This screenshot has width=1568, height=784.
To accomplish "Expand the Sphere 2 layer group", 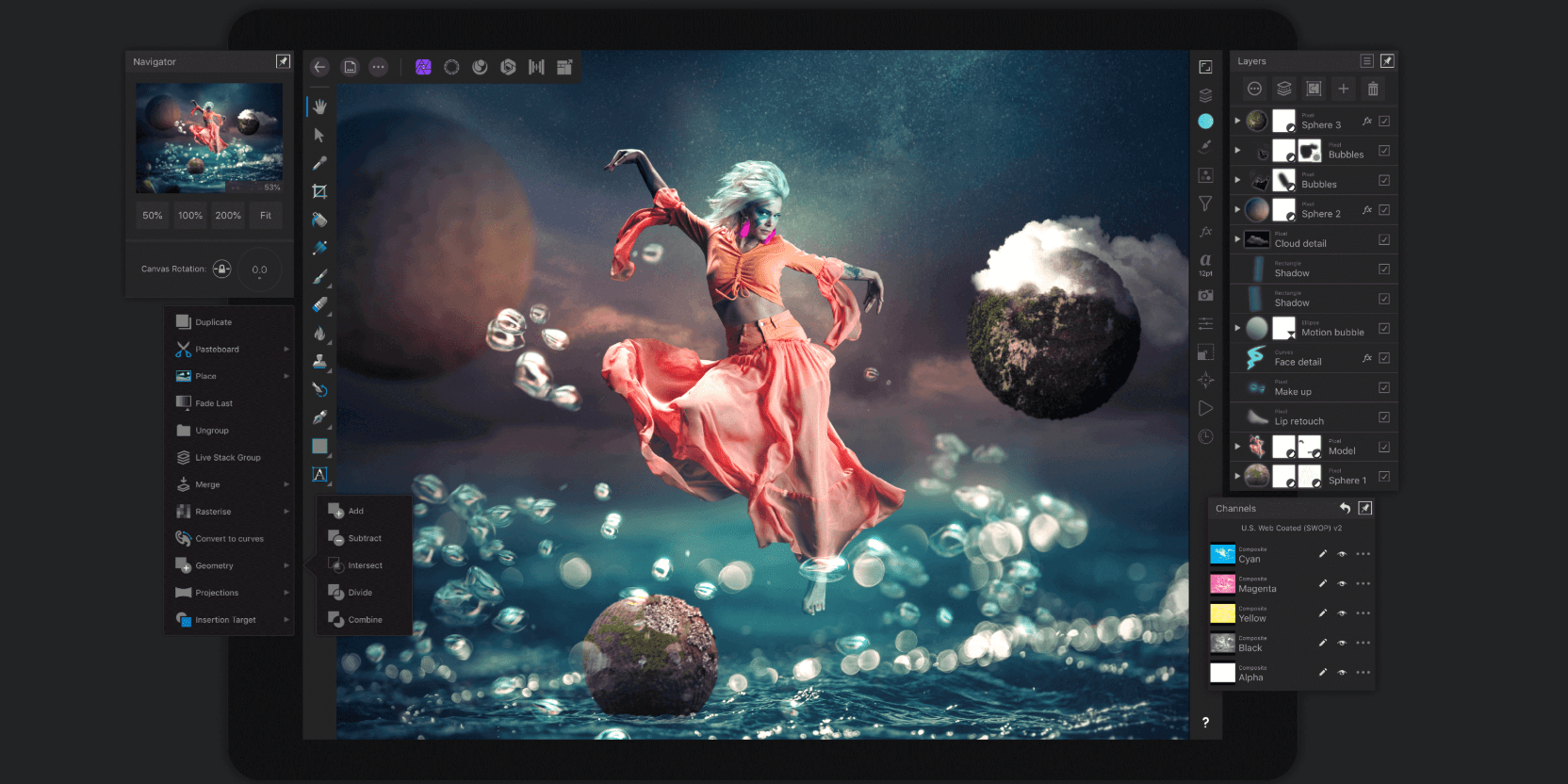I will [x=1237, y=209].
